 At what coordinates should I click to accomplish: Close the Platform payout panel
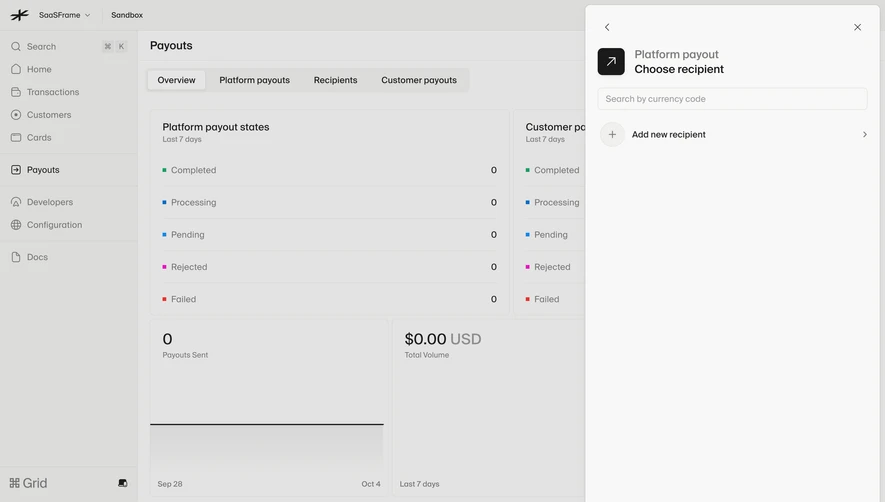(x=857, y=27)
